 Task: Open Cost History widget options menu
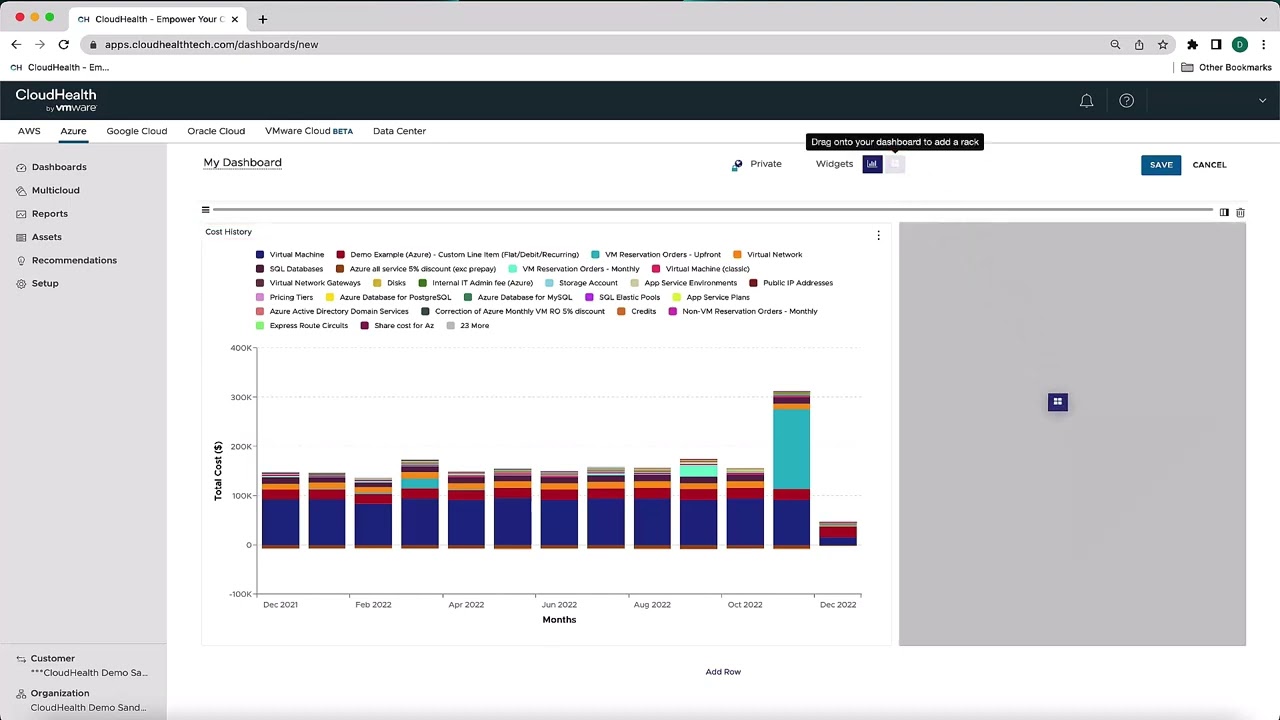tap(878, 235)
